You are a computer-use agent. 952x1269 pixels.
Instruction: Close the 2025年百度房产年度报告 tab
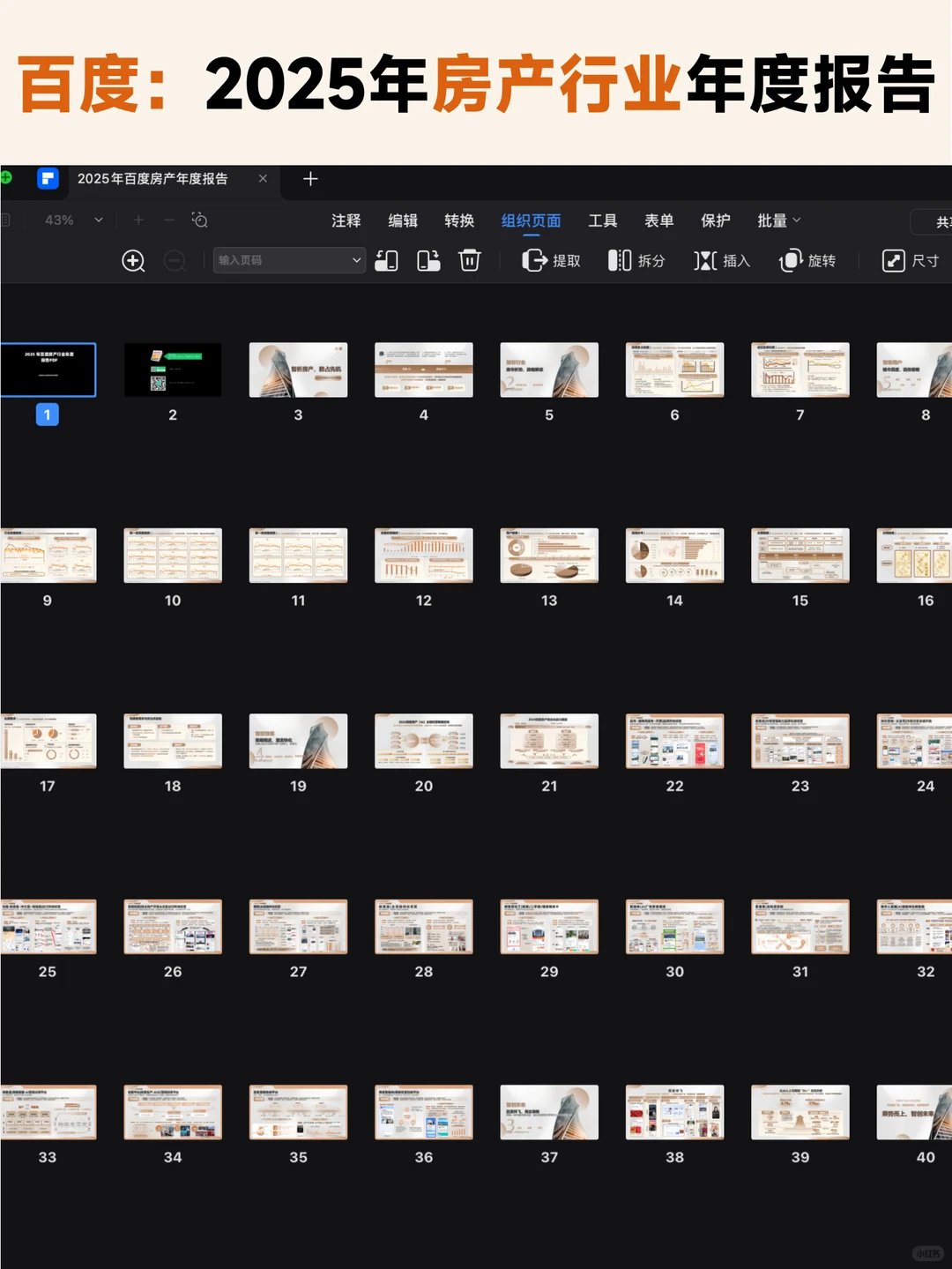pos(263,179)
